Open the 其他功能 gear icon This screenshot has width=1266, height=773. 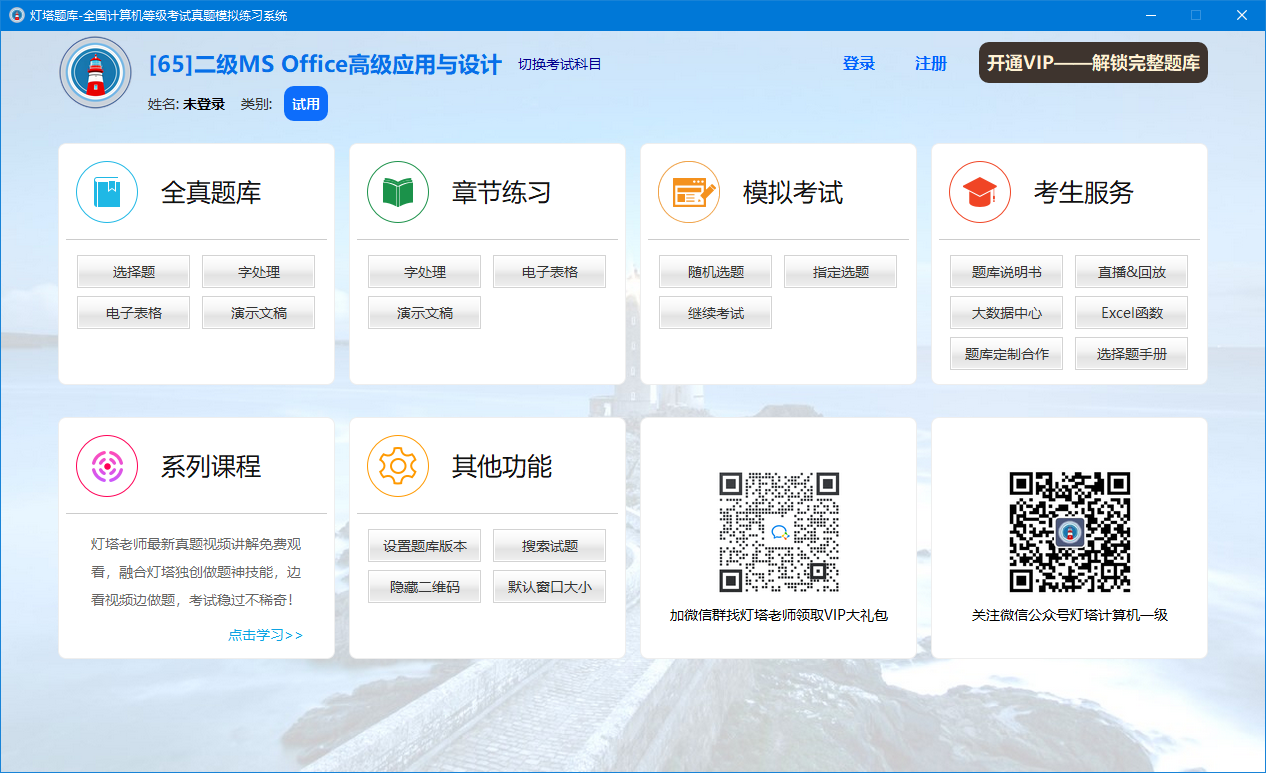(397, 466)
